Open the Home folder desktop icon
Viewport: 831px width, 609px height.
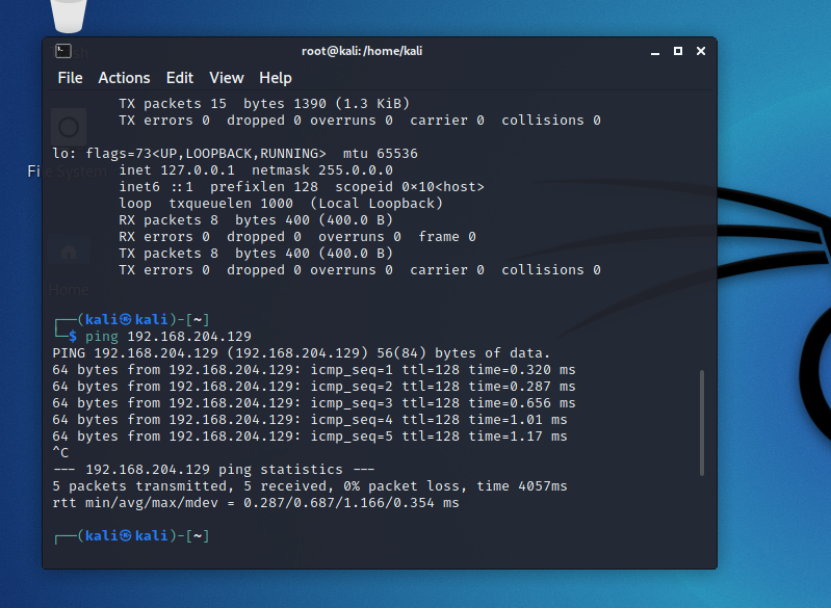[67, 250]
